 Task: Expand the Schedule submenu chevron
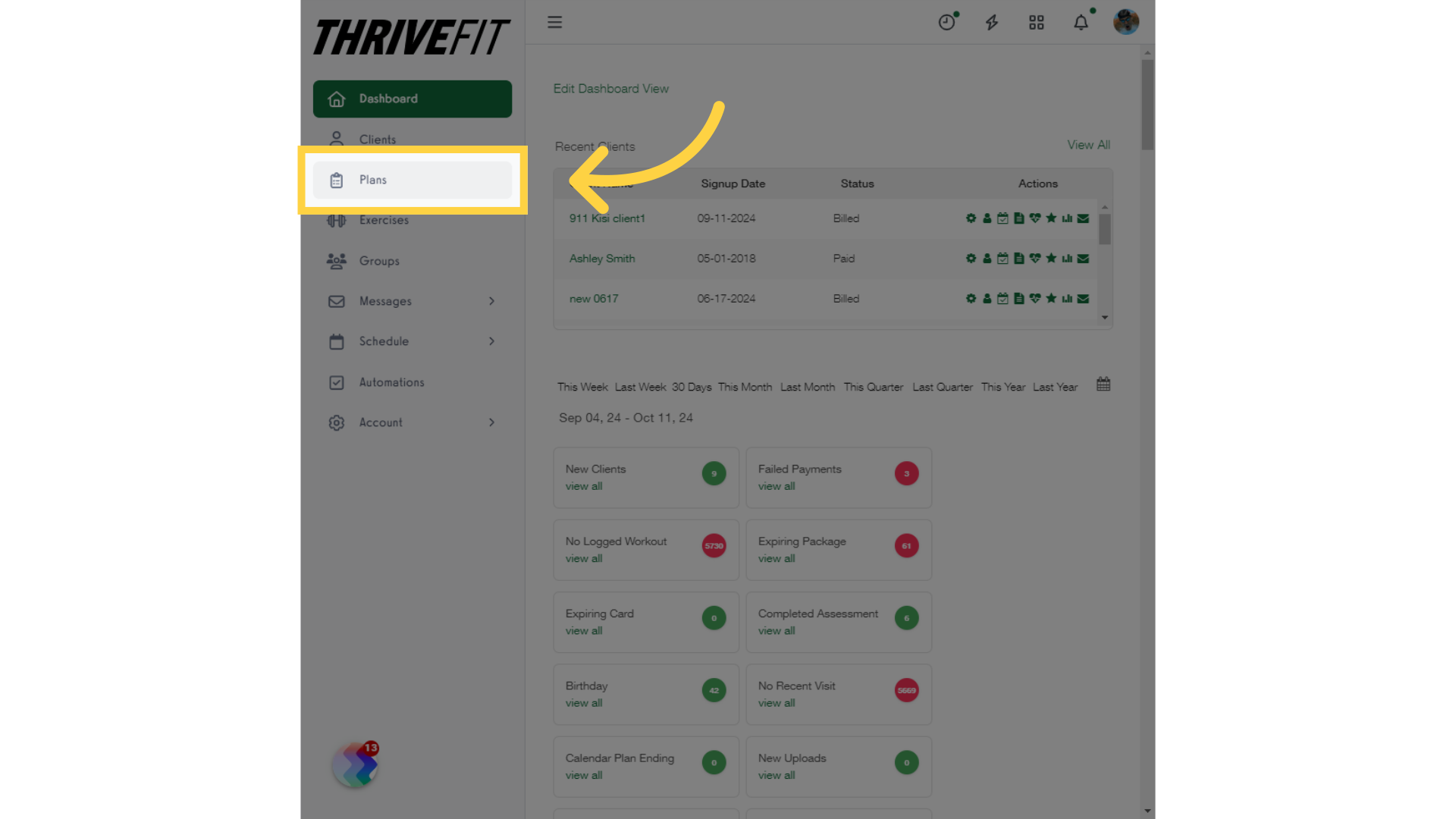(491, 341)
